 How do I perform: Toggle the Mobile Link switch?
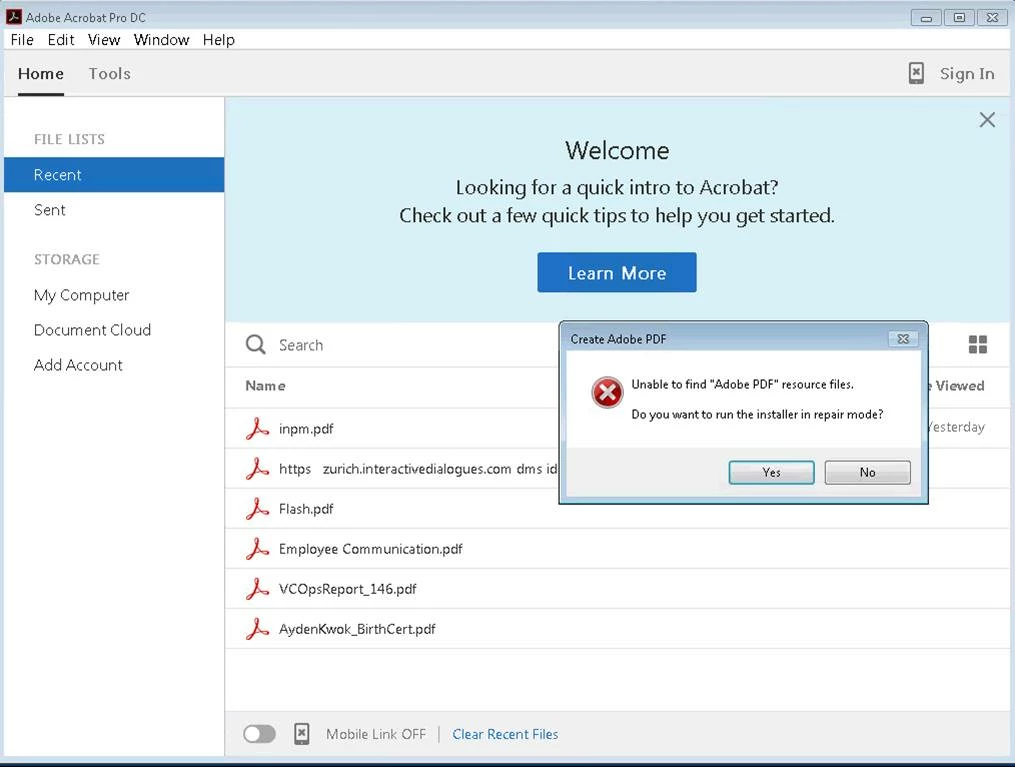pos(260,734)
